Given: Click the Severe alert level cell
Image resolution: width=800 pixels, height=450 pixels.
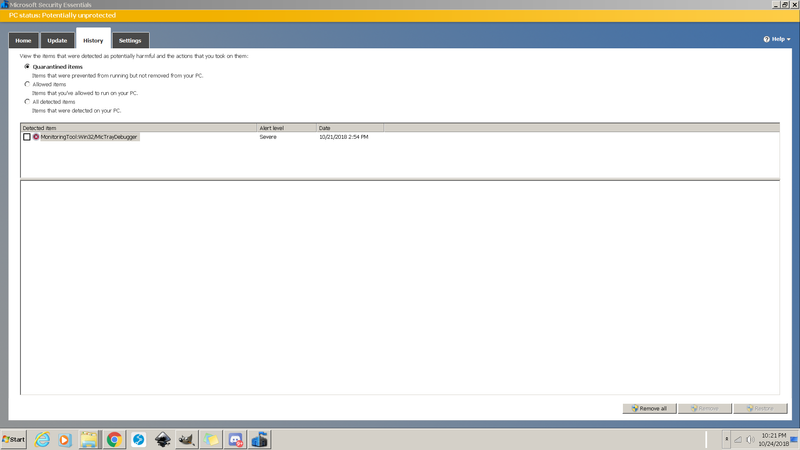Looking at the screenshot, I should pyautogui.click(x=268, y=137).
